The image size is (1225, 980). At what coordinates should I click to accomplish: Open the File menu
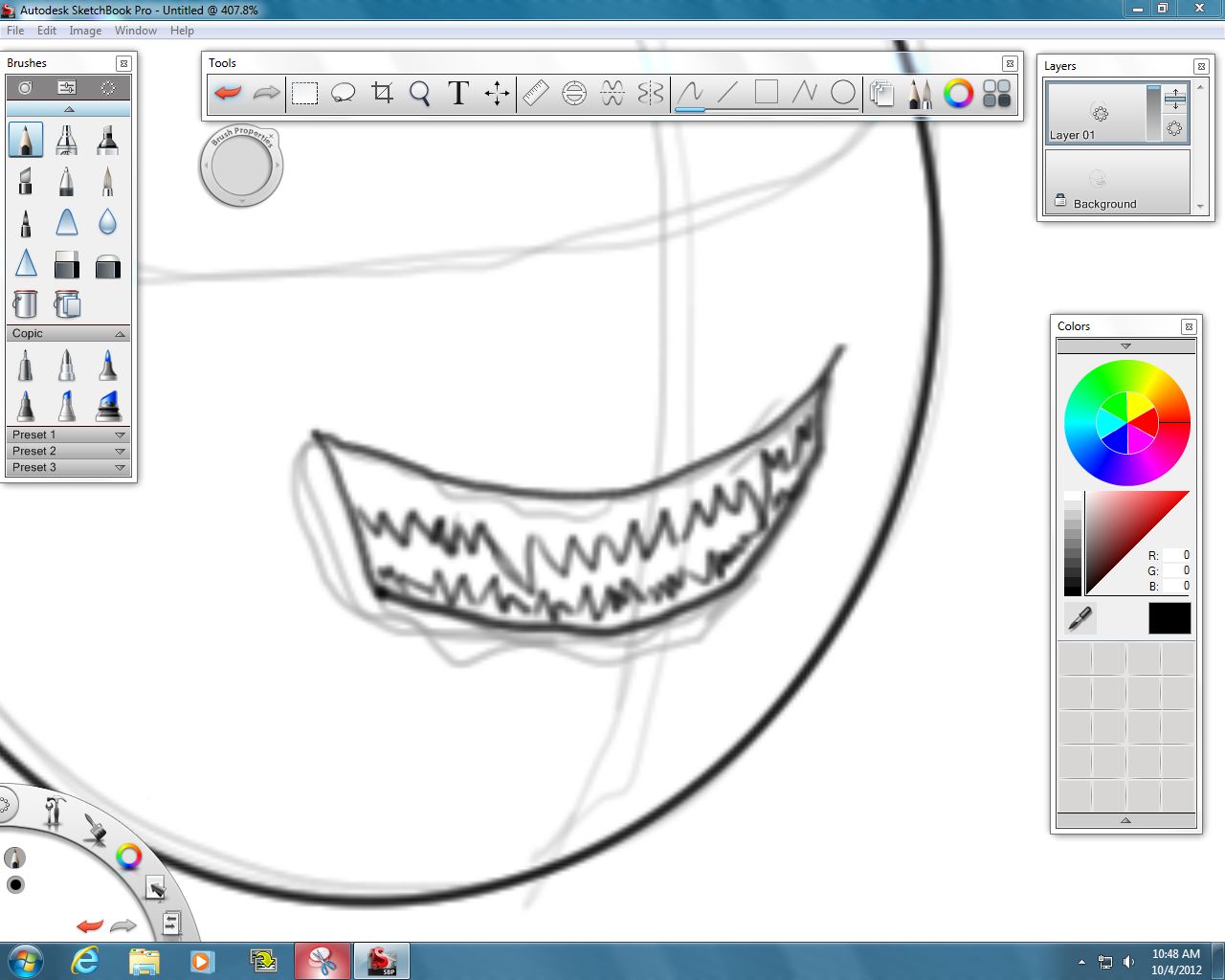pos(15,31)
